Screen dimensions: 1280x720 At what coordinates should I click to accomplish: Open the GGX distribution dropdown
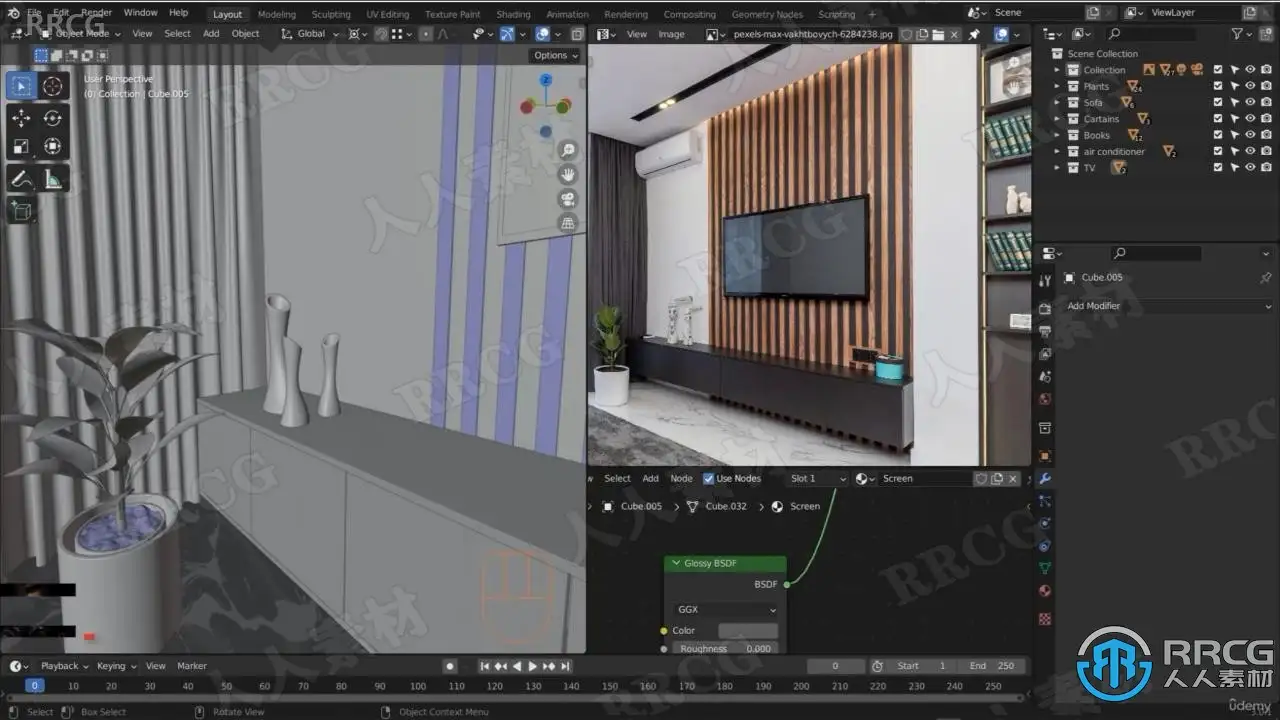727,609
